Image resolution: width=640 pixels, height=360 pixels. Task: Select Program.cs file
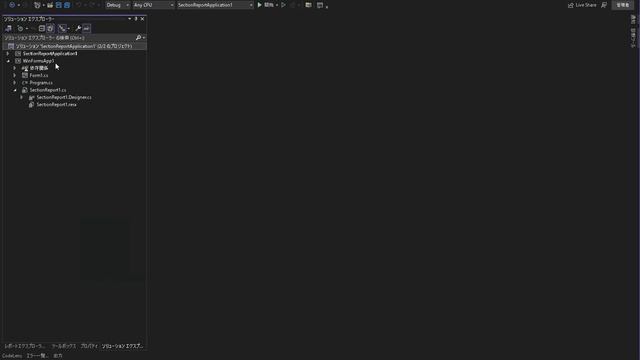[41, 83]
